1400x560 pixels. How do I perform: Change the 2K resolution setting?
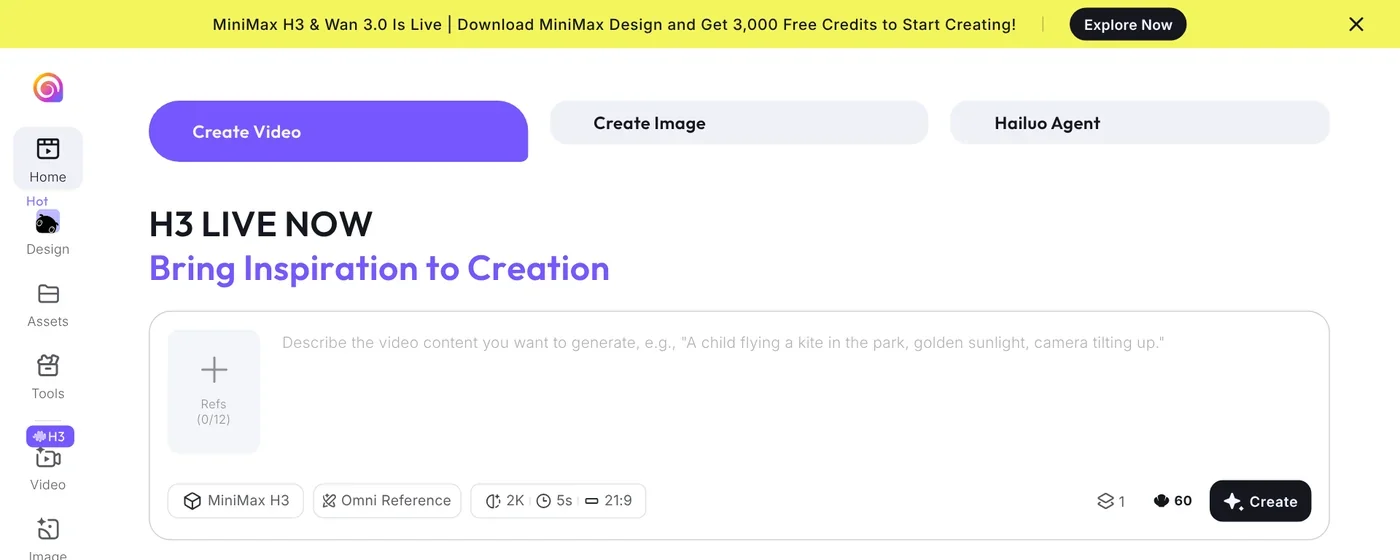click(x=505, y=501)
